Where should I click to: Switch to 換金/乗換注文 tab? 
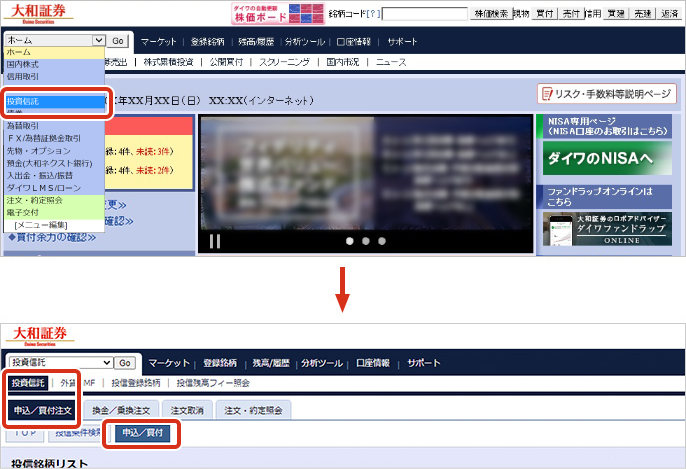click(x=121, y=410)
